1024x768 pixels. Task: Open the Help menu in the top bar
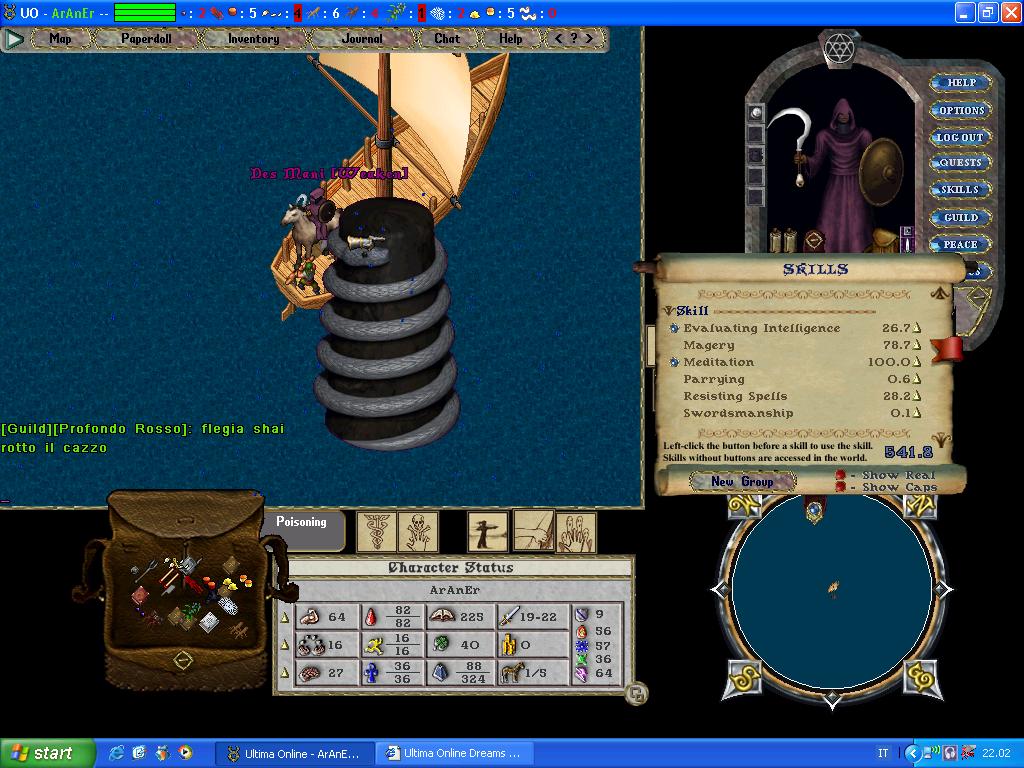pyautogui.click(x=511, y=39)
